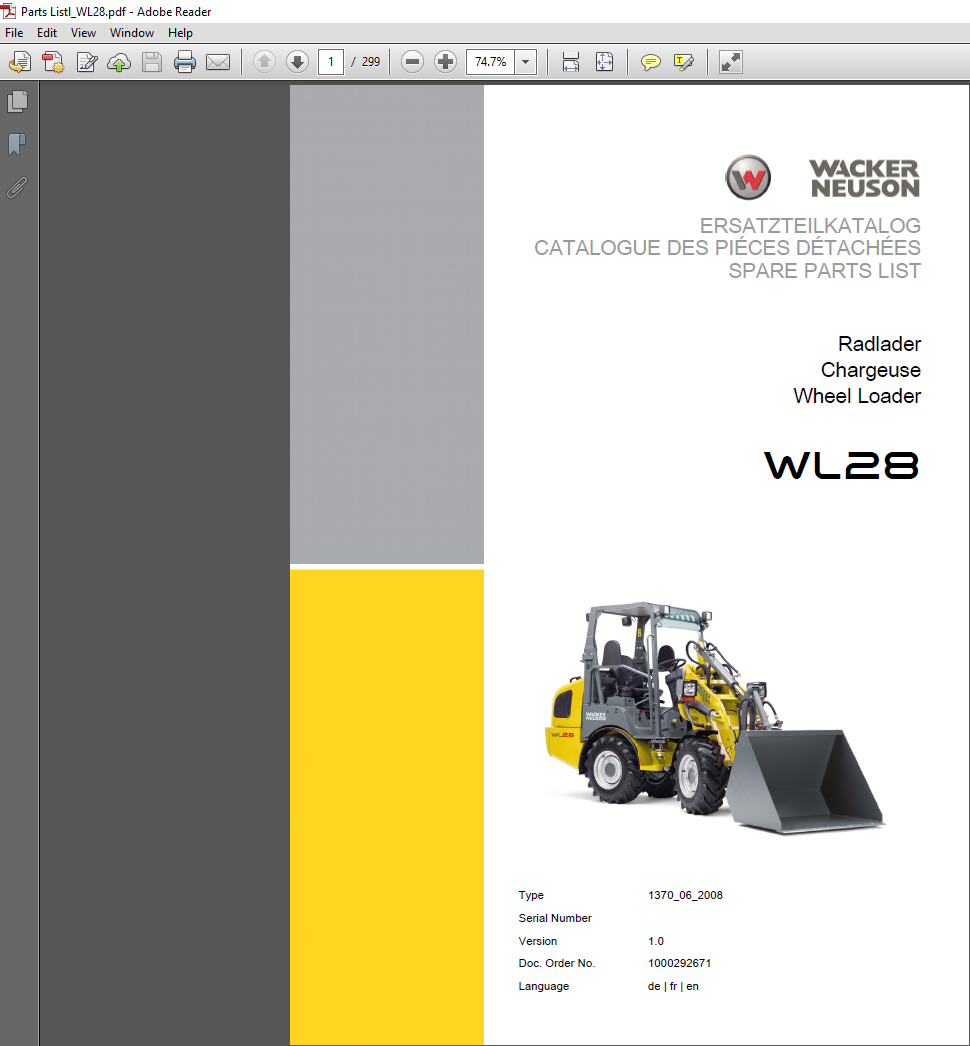Select the highlight text tool
Viewport: 970px width, 1046px height.
tap(684, 62)
